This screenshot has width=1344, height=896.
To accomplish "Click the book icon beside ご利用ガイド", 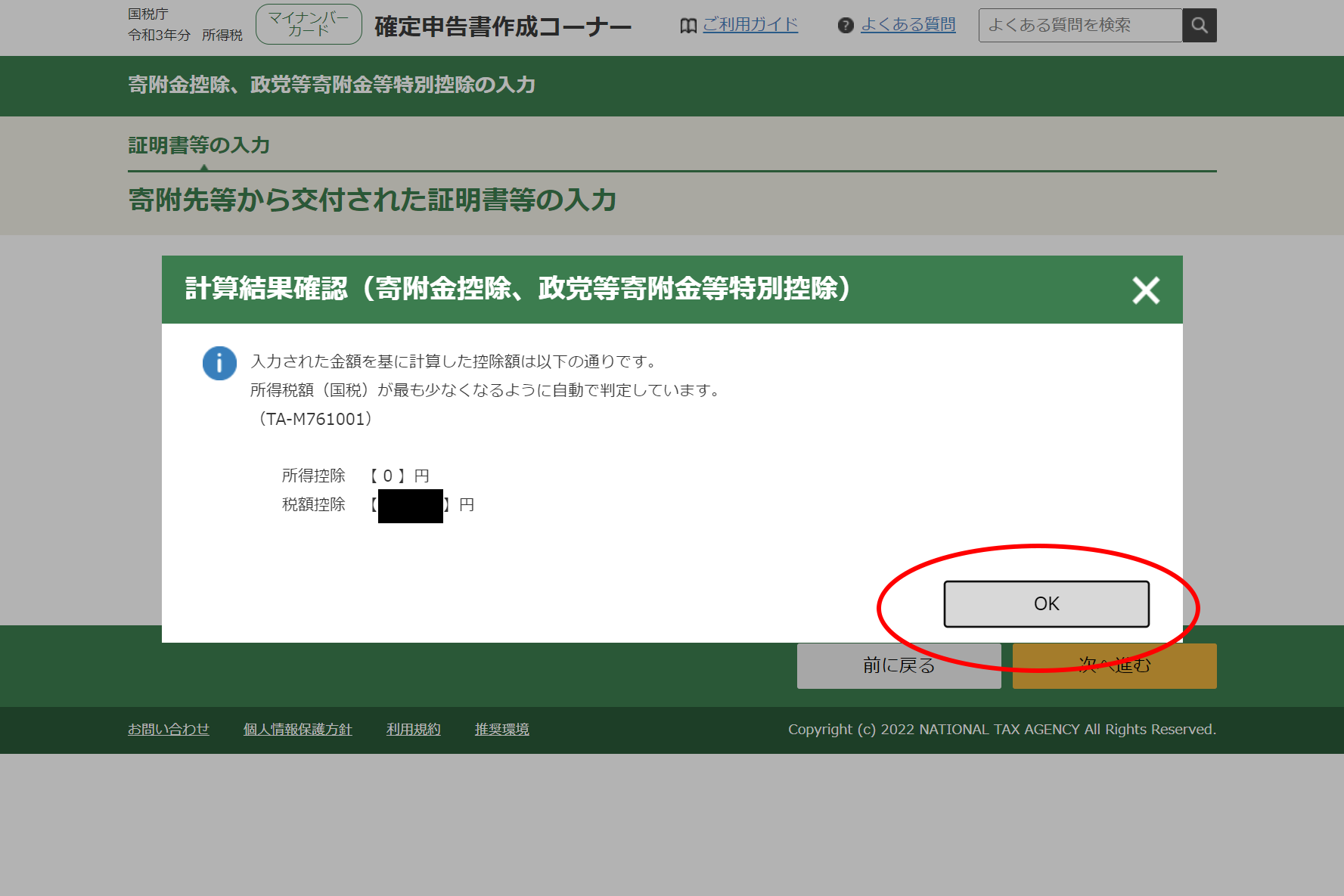I will coord(688,26).
